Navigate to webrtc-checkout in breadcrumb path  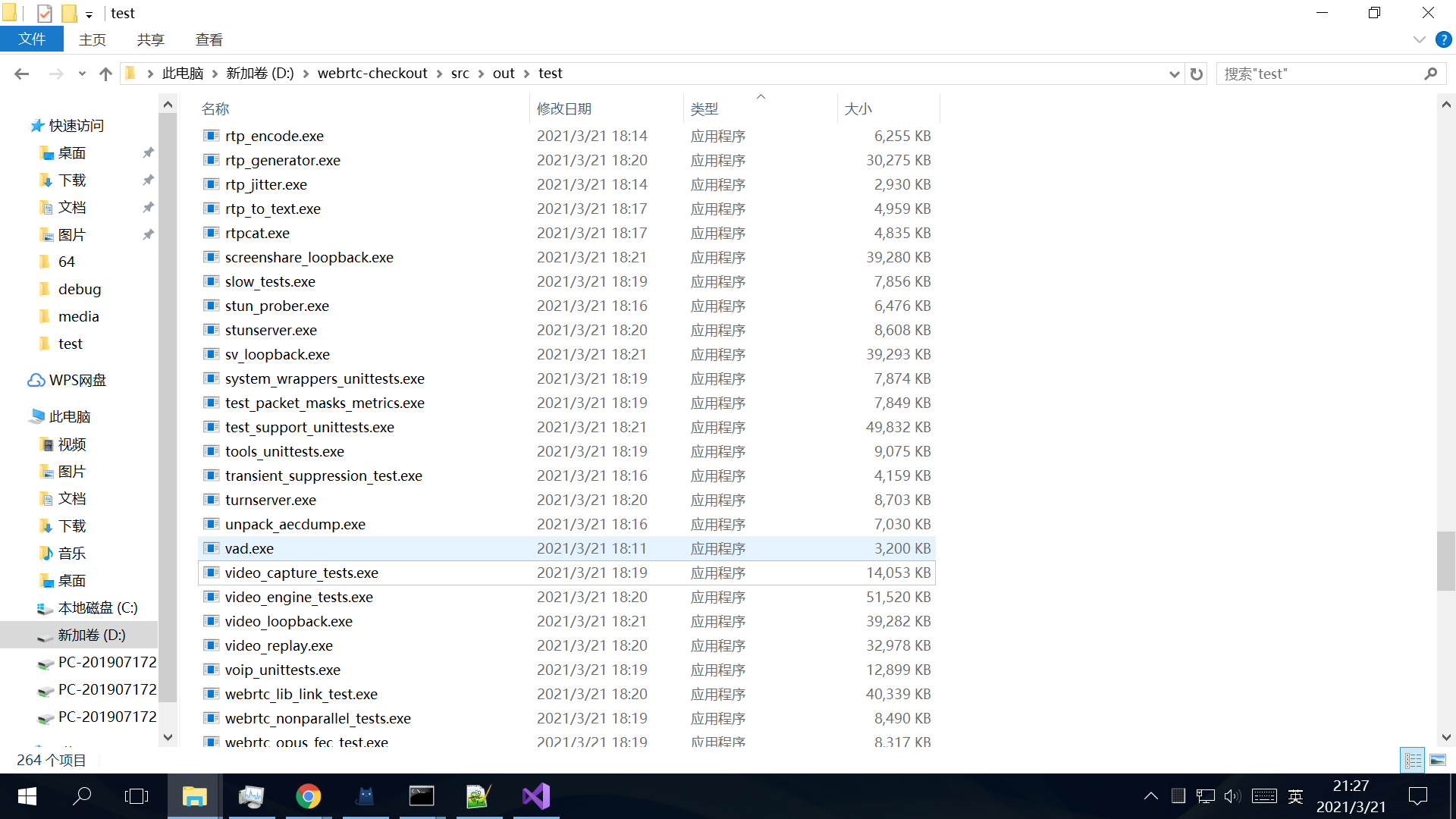[x=372, y=74]
